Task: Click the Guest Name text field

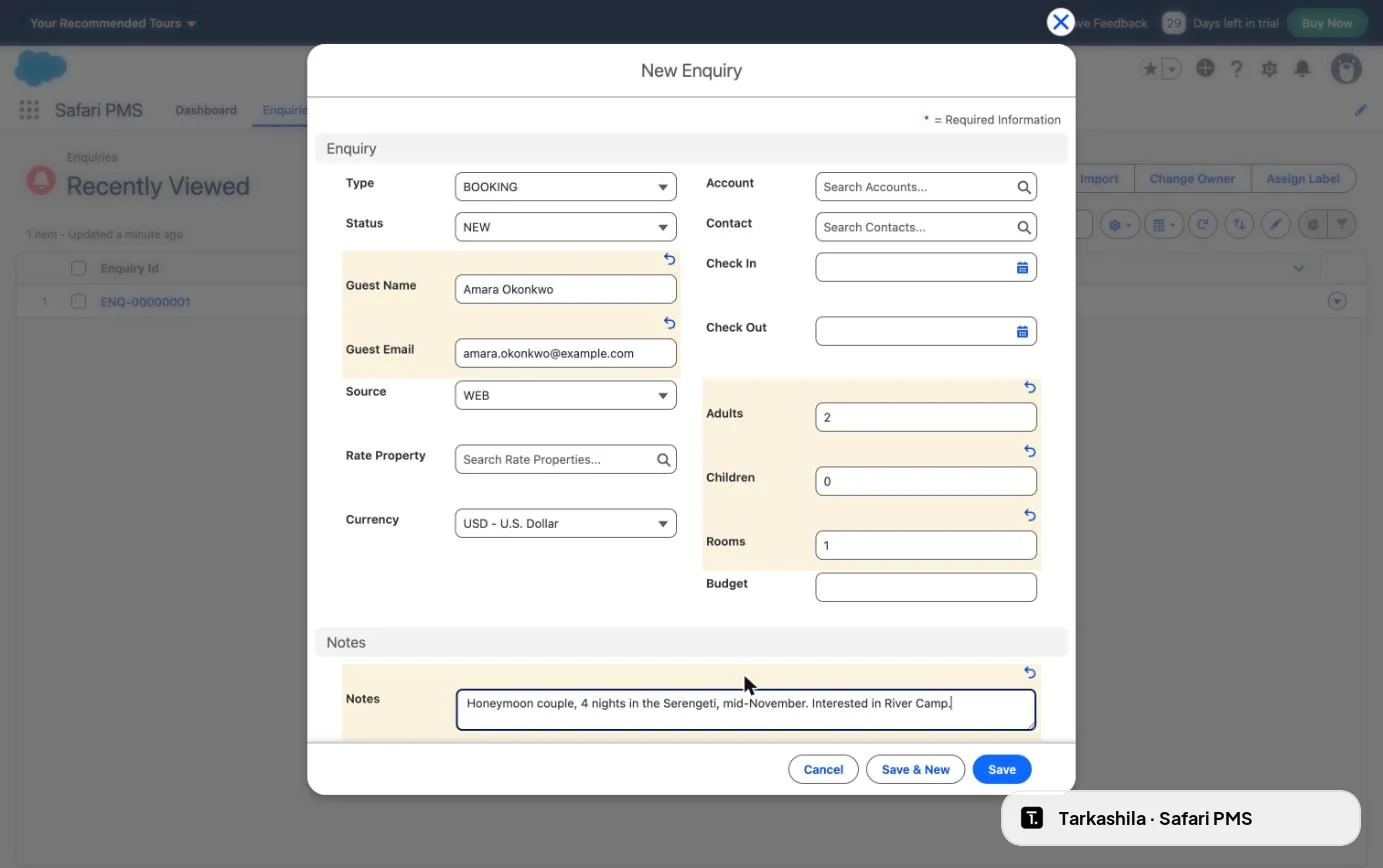Action: point(566,289)
